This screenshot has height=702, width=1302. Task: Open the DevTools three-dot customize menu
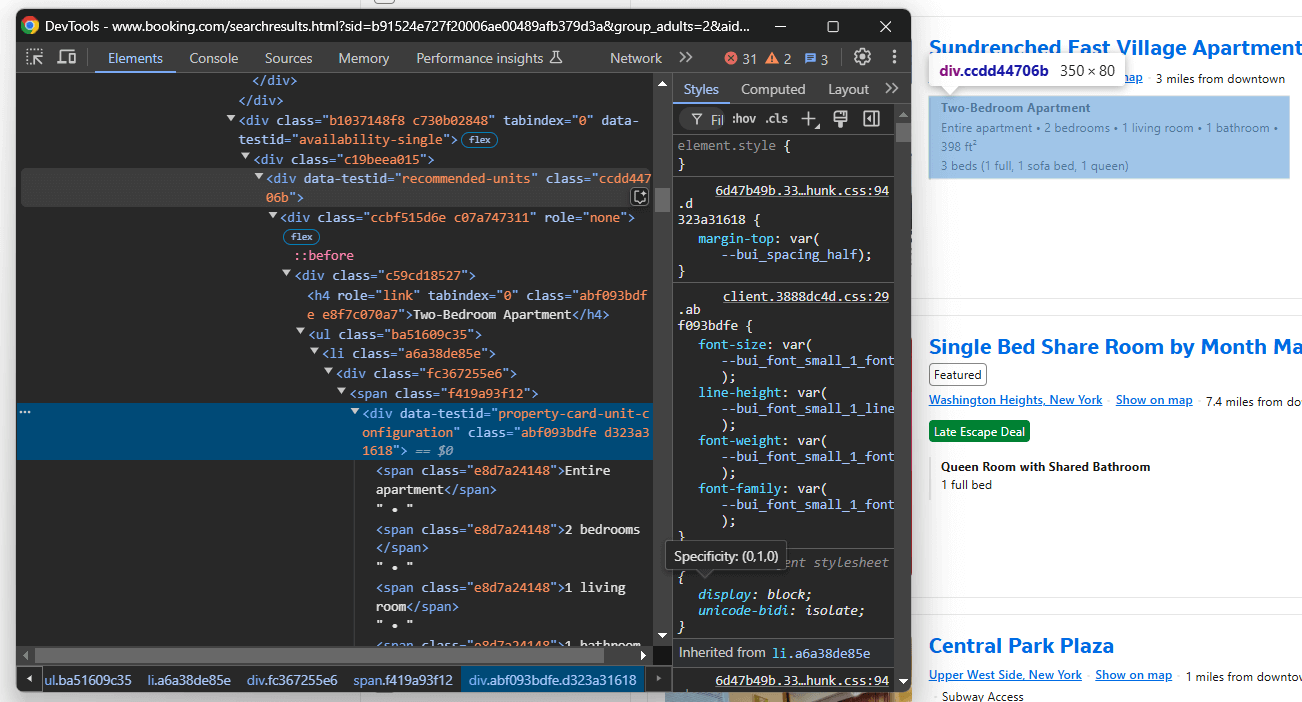[894, 58]
